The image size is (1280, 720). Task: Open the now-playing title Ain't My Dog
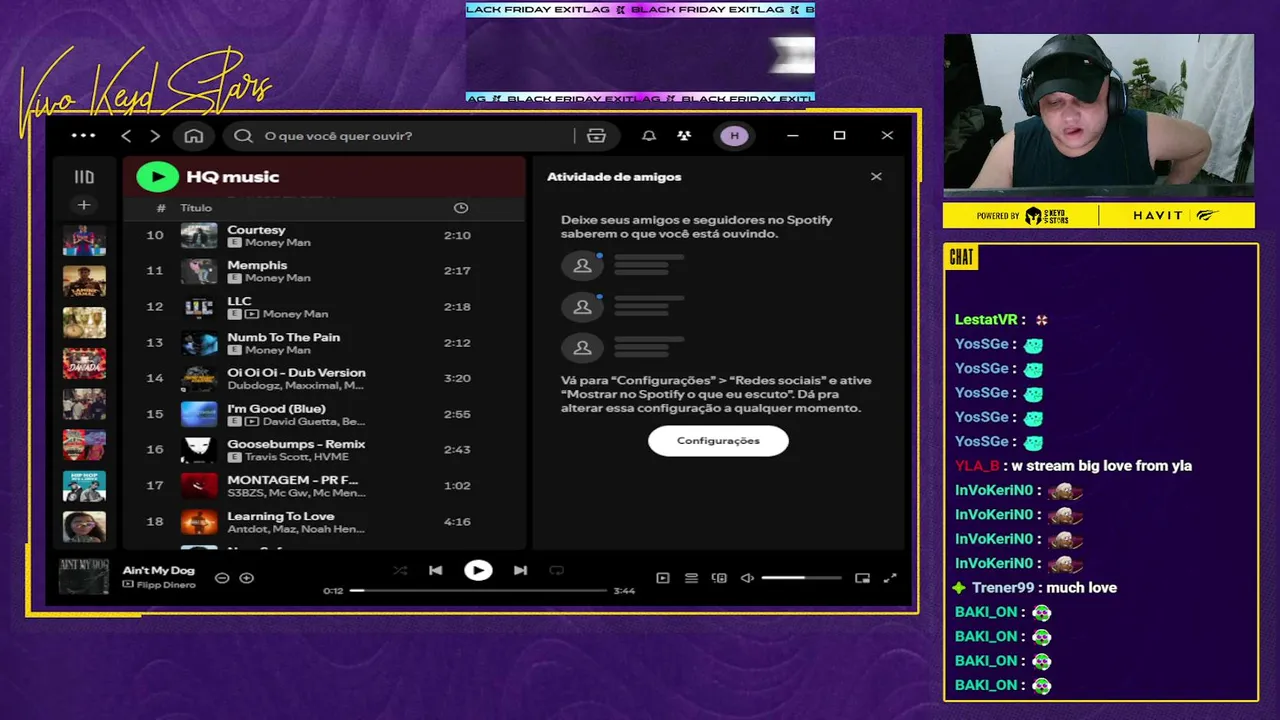158,571
